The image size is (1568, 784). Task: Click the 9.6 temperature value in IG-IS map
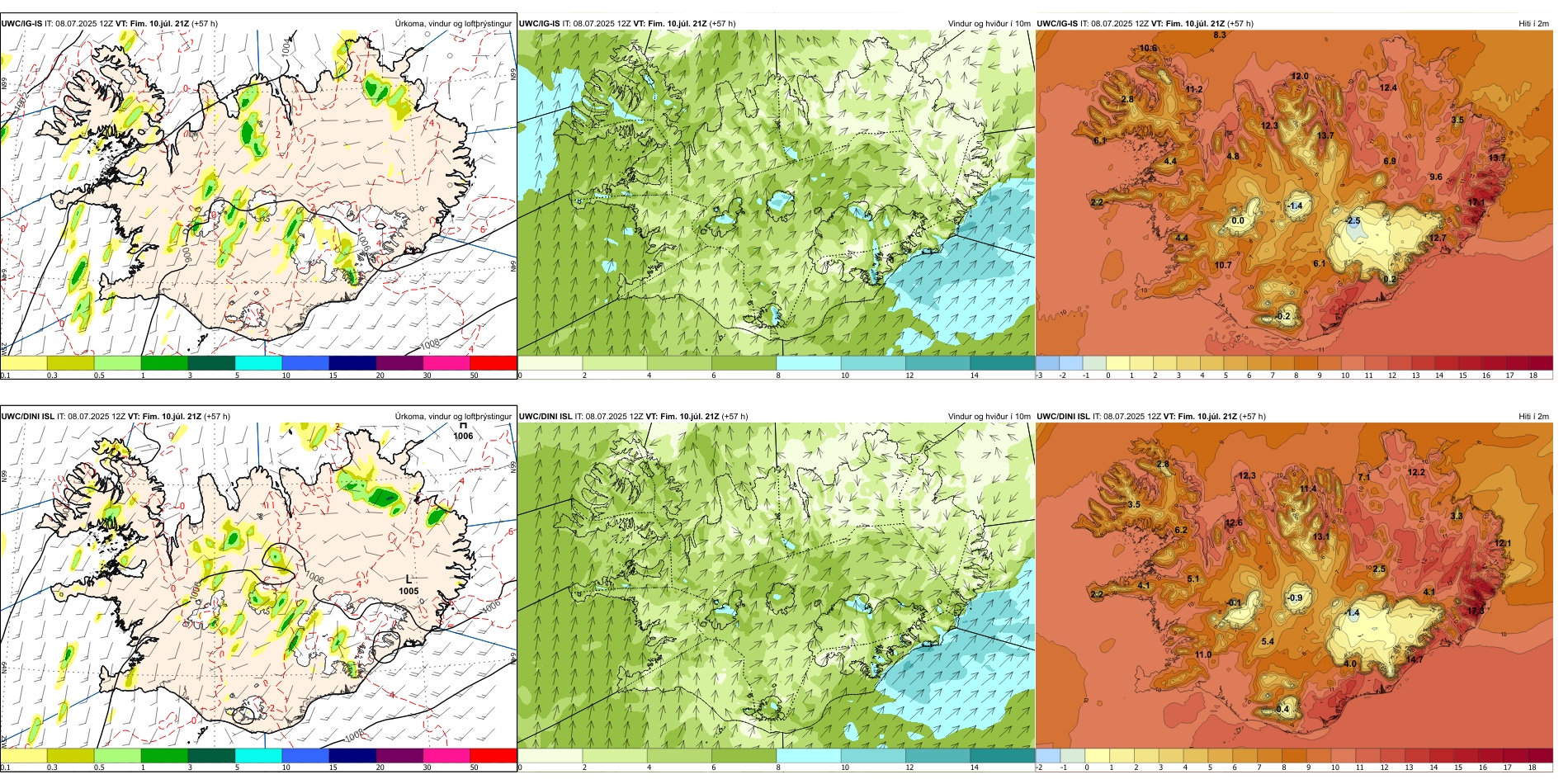tap(1436, 177)
